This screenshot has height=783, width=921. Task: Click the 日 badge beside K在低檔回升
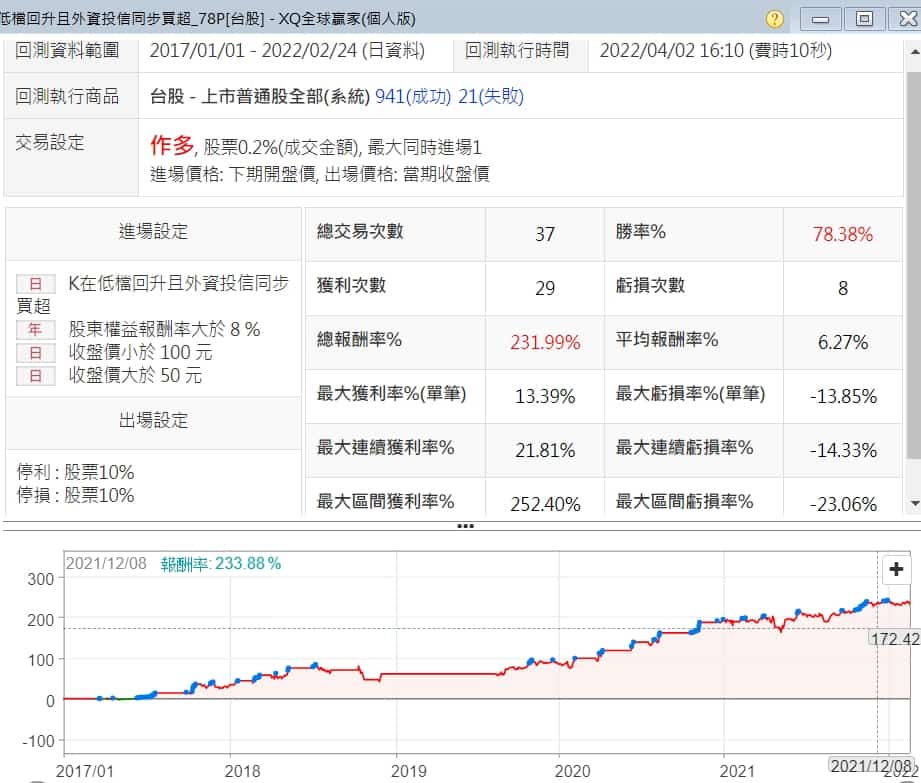(x=35, y=285)
